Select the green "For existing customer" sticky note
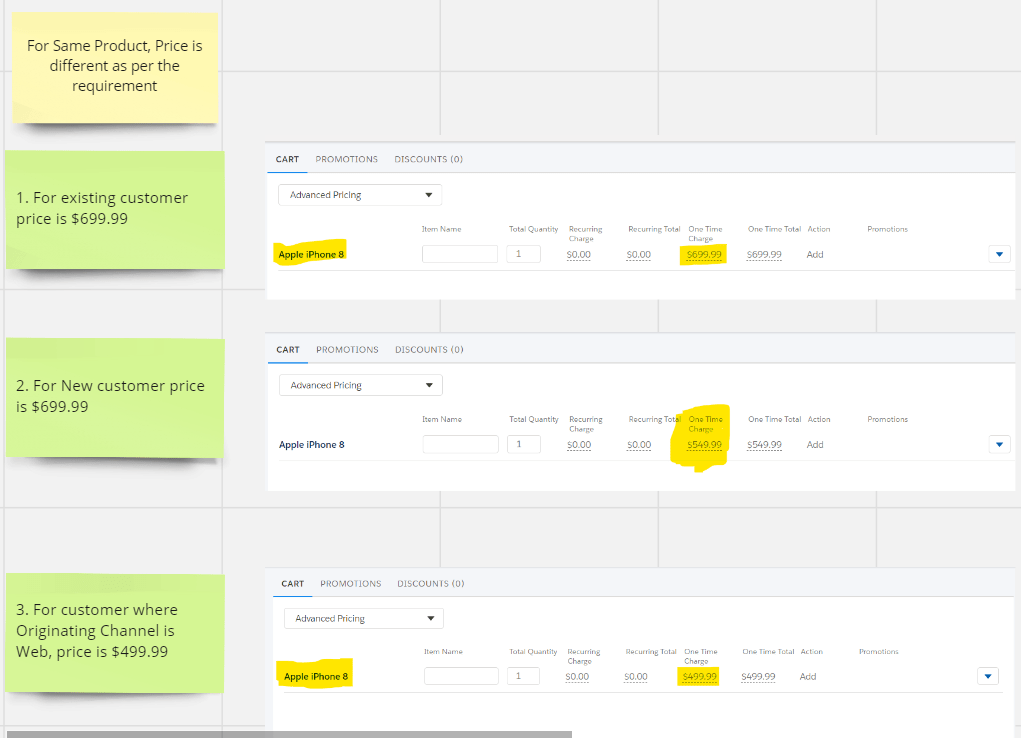Viewport: 1021px width, 738px height. (114, 208)
